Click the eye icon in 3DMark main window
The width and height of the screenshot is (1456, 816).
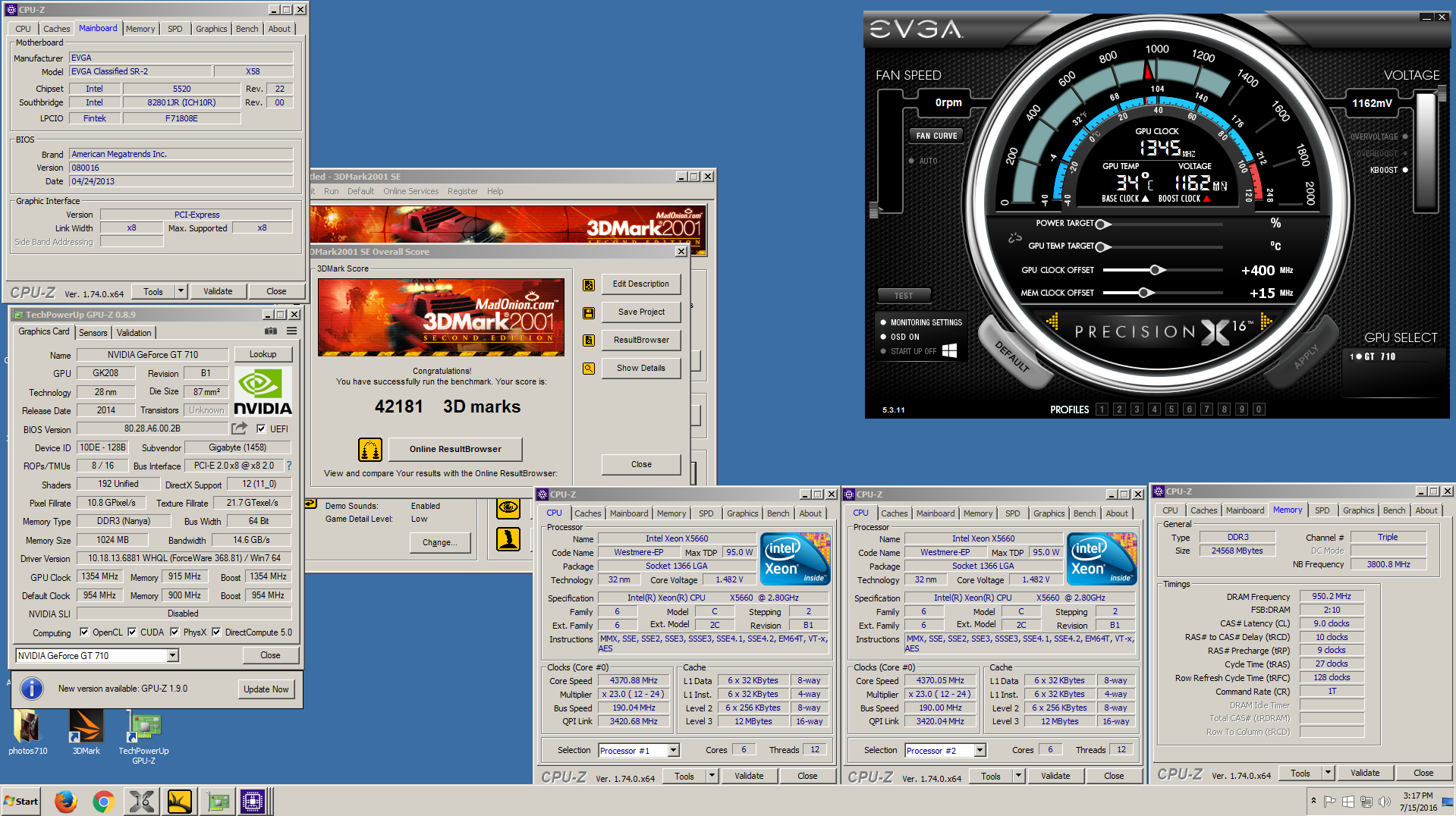[x=508, y=508]
